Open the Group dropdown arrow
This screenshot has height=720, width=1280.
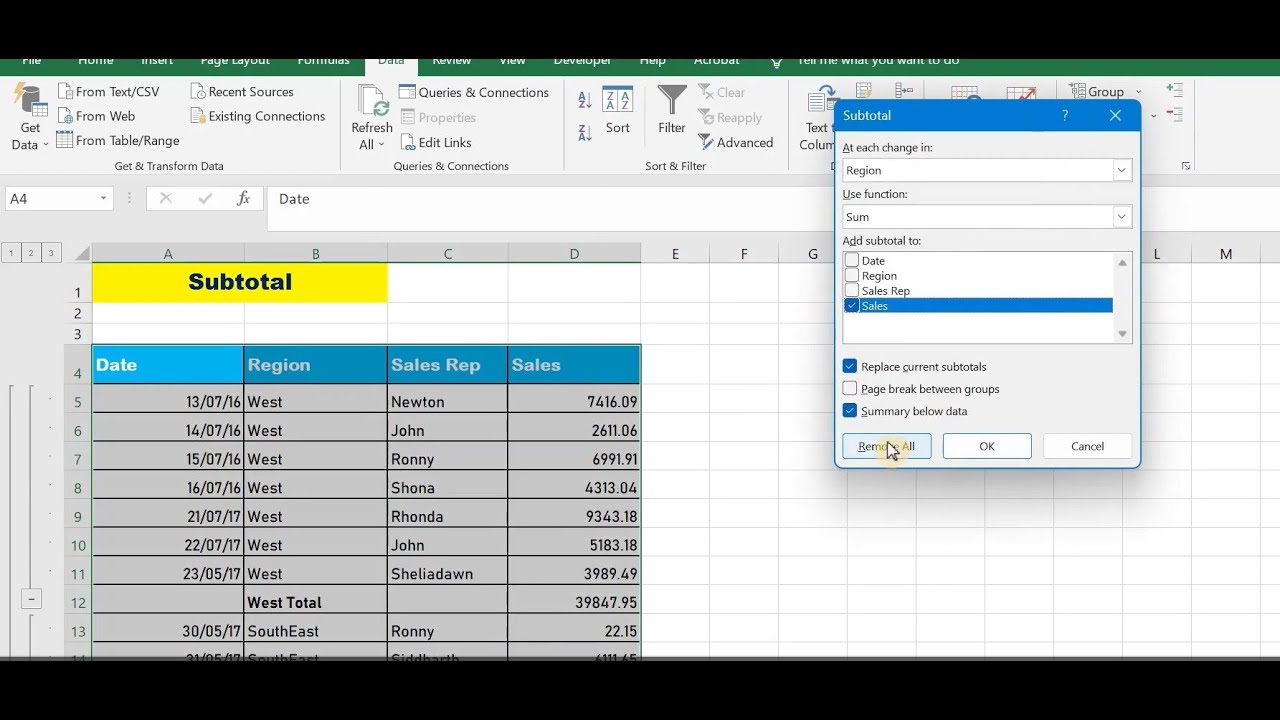[x=1138, y=92]
